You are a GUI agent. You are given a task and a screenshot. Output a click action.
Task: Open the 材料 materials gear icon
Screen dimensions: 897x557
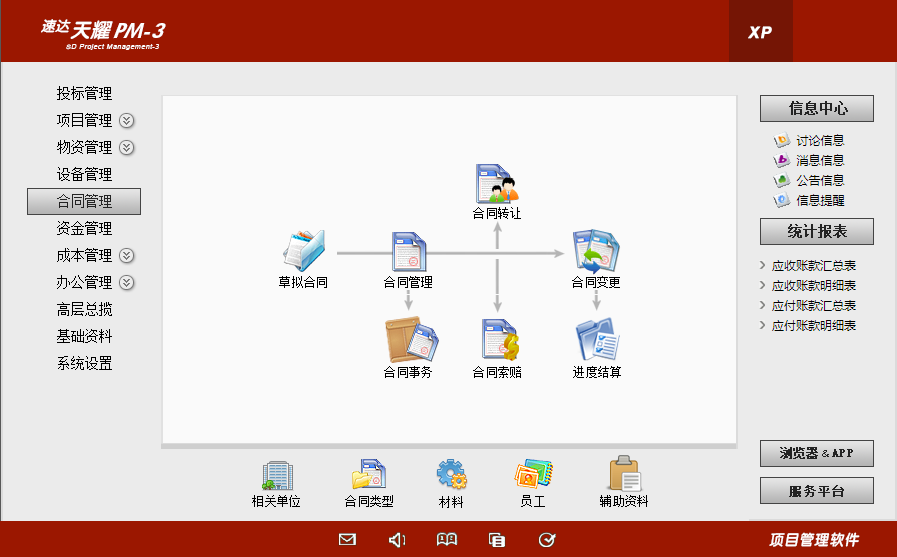coord(451,475)
